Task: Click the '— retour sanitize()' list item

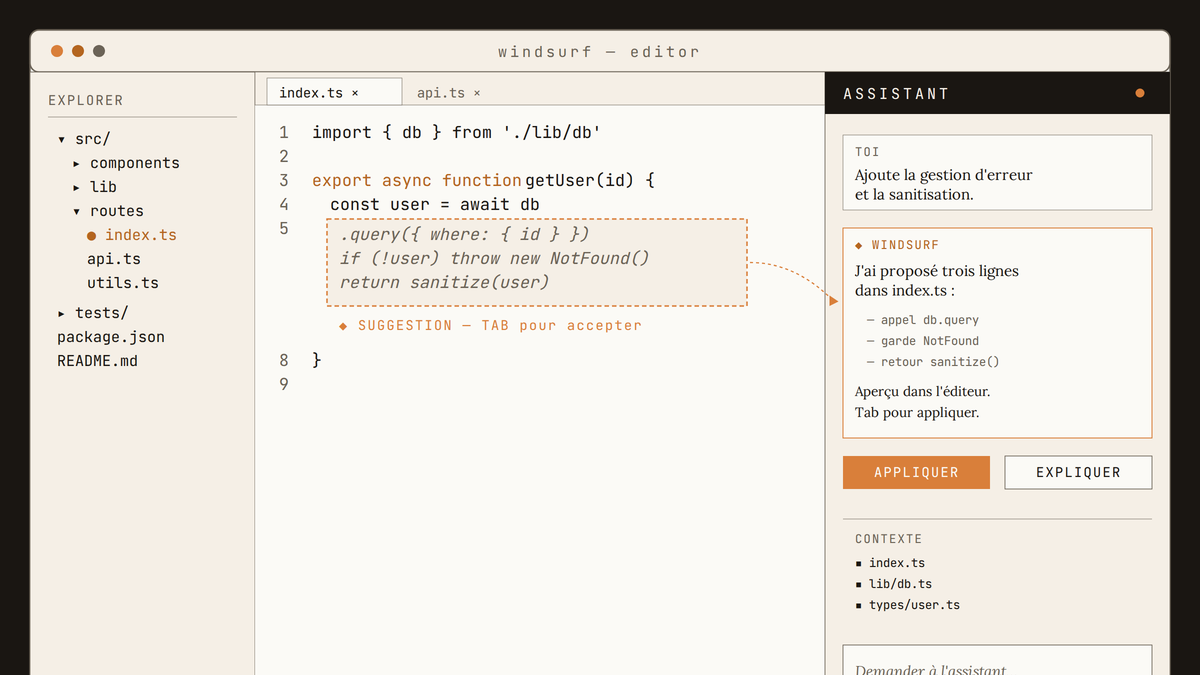Action: 933,362
